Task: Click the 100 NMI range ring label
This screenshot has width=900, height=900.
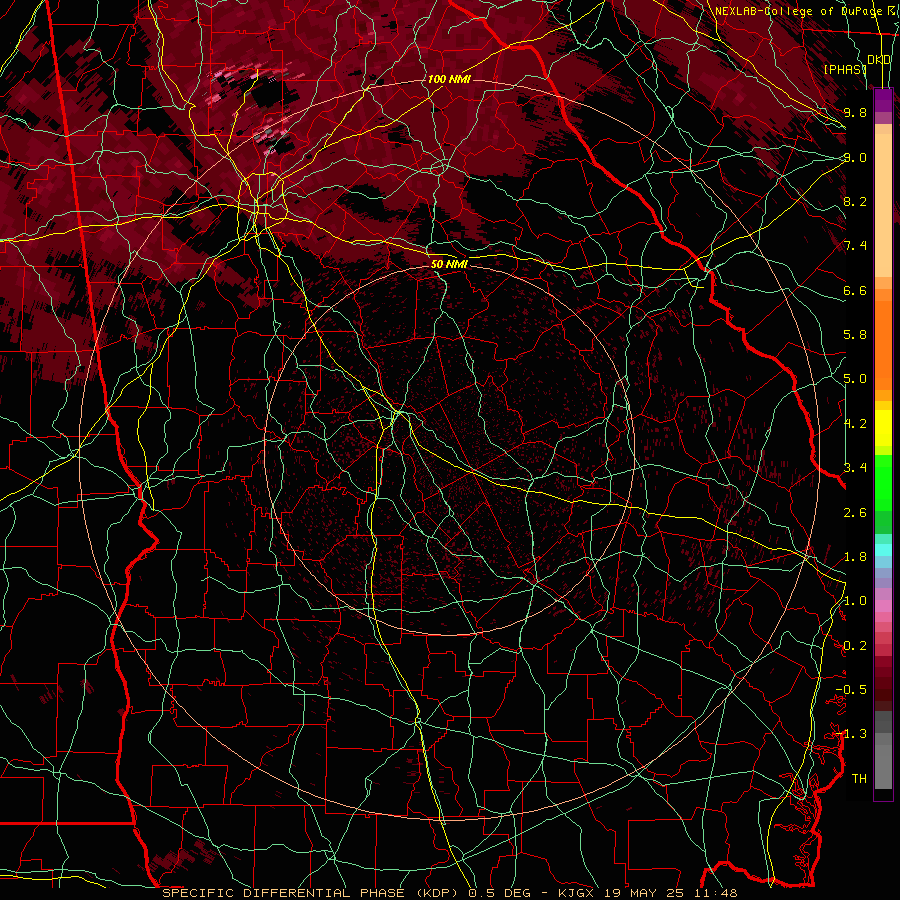Action: pos(449,79)
